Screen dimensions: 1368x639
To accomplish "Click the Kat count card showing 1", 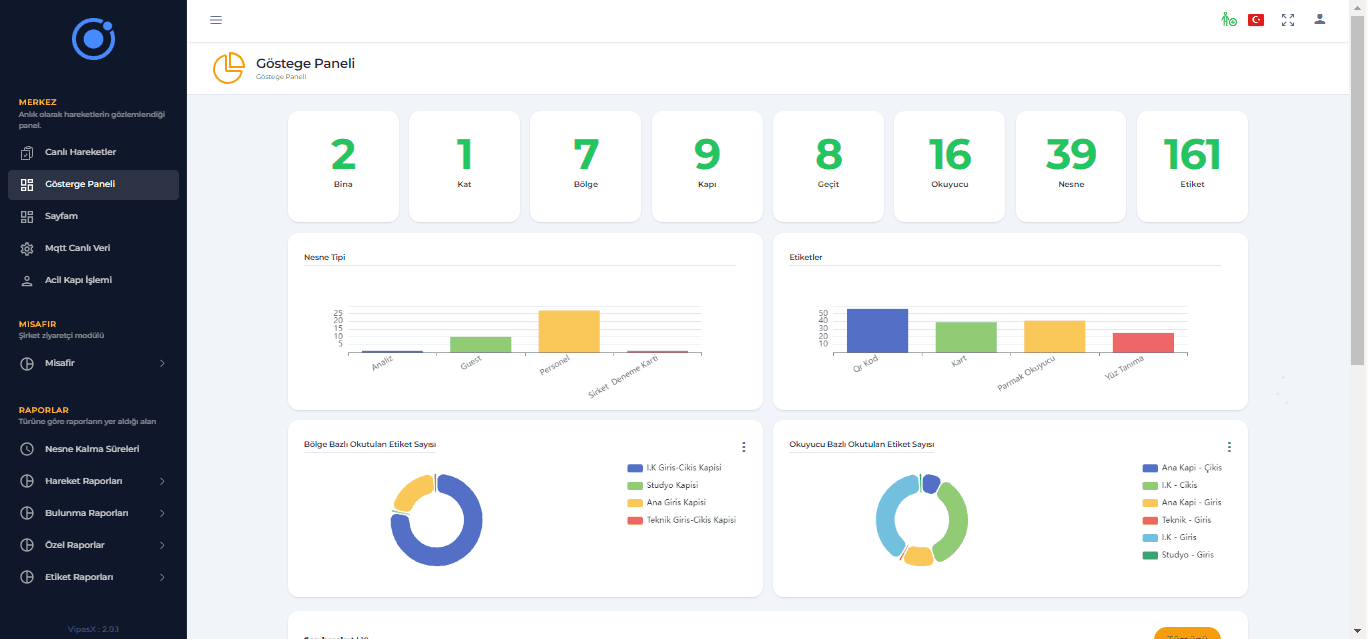I will [x=464, y=166].
